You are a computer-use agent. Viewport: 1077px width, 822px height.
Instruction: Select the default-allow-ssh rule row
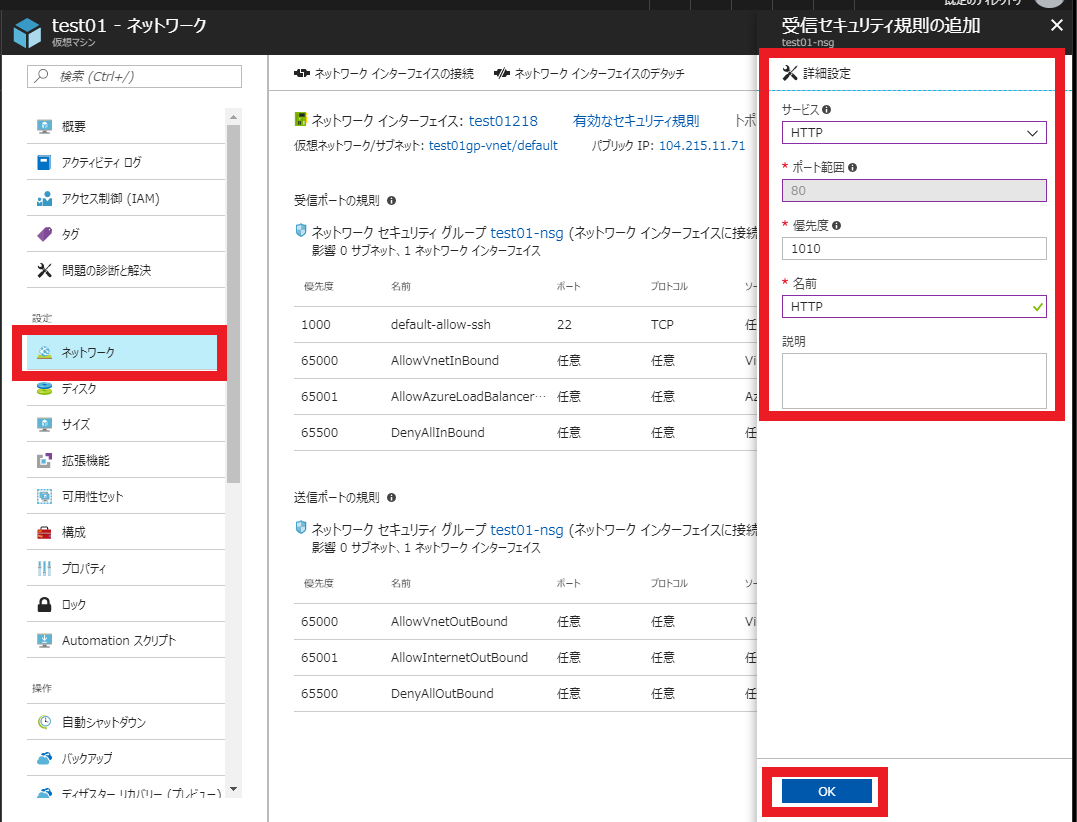(525, 325)
